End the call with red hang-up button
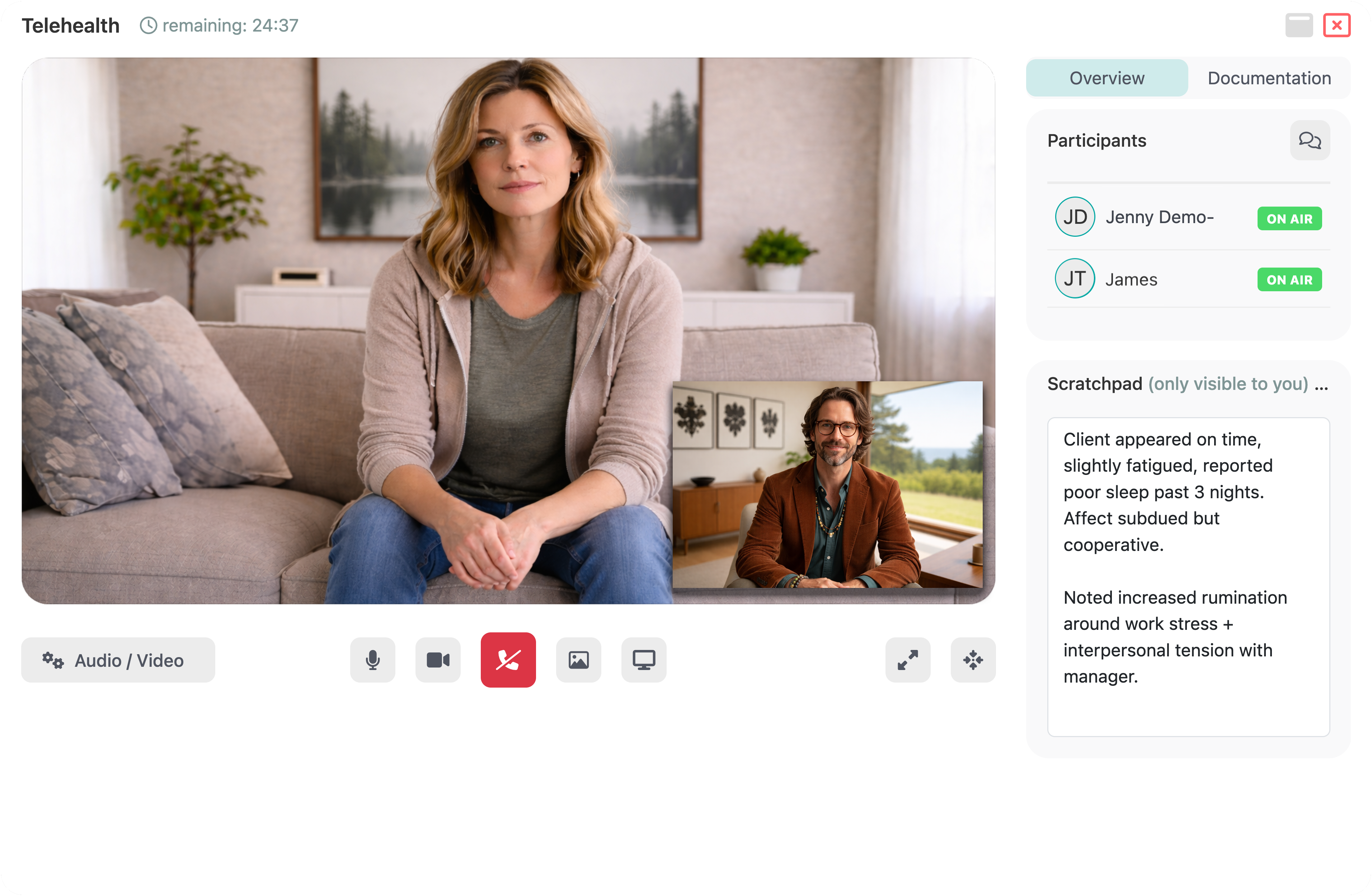 [x=508, y=660]
